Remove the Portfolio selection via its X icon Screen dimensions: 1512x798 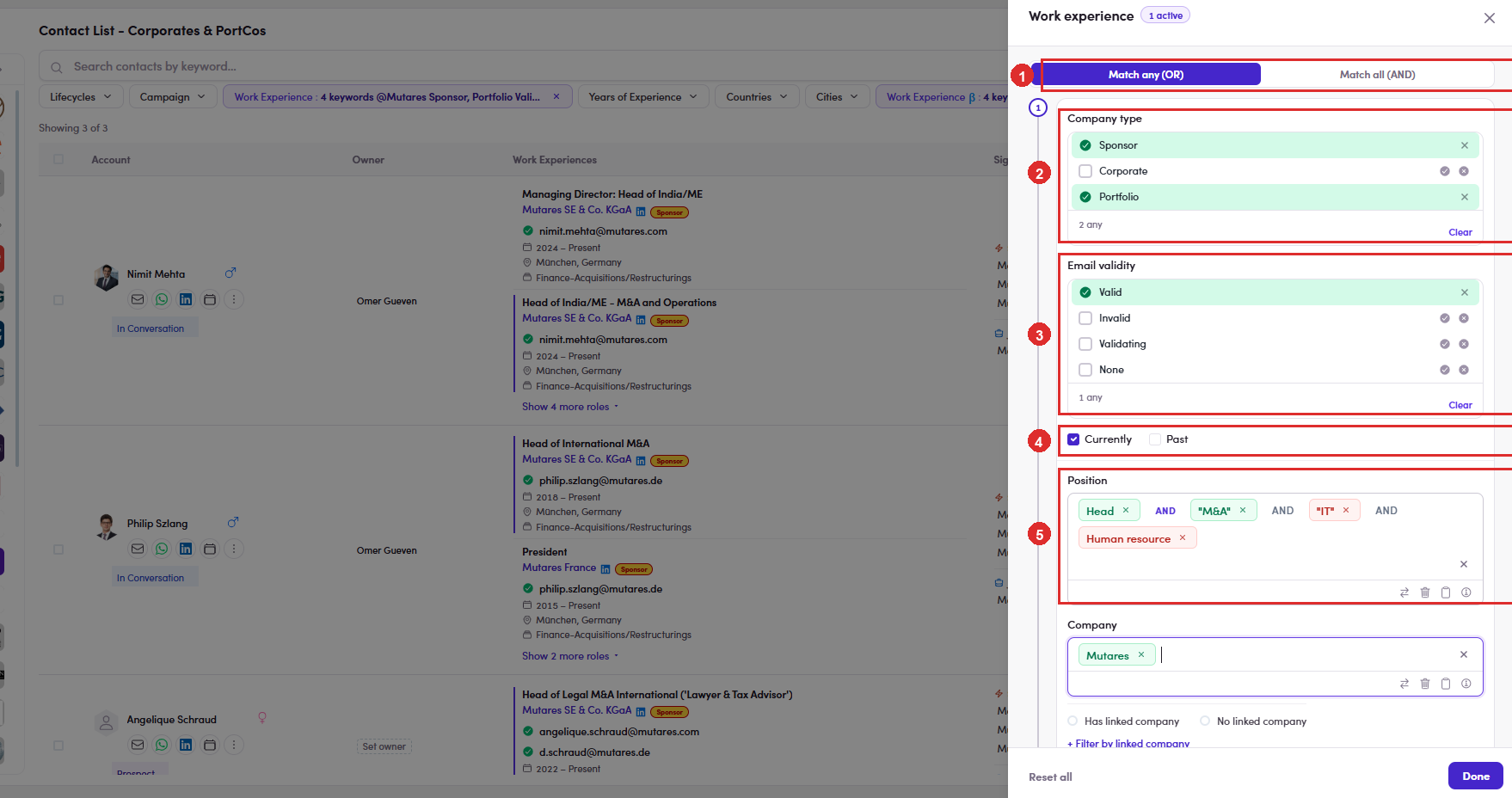click(1465, 197)
